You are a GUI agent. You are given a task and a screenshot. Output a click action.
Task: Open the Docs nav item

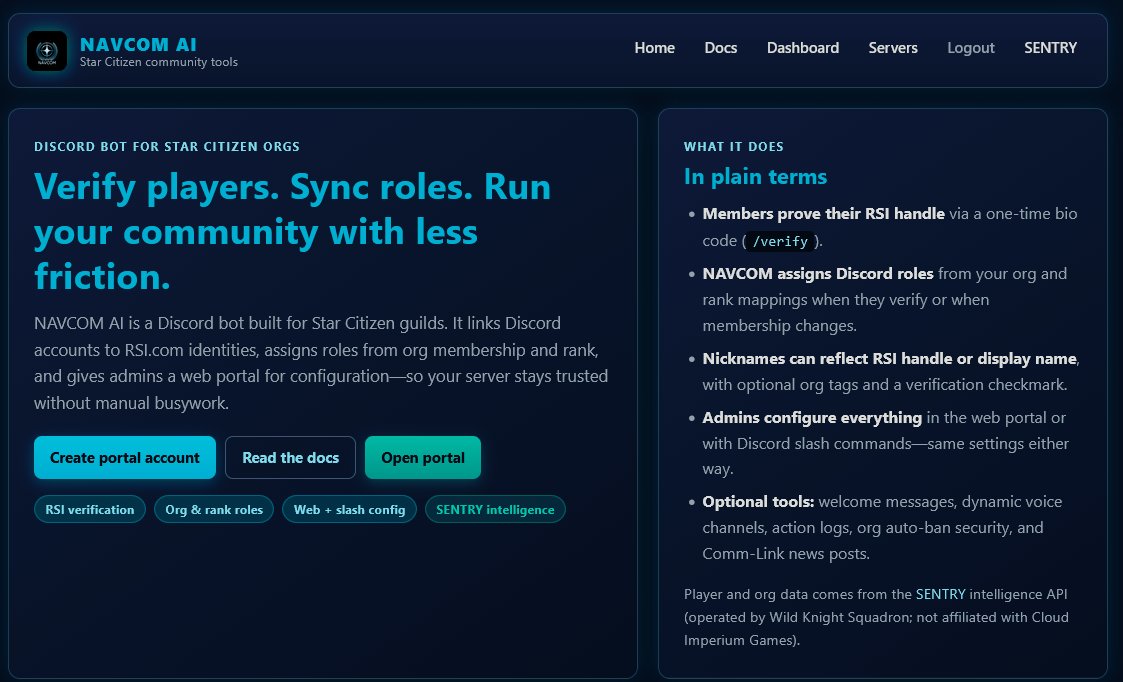(720, 48)
